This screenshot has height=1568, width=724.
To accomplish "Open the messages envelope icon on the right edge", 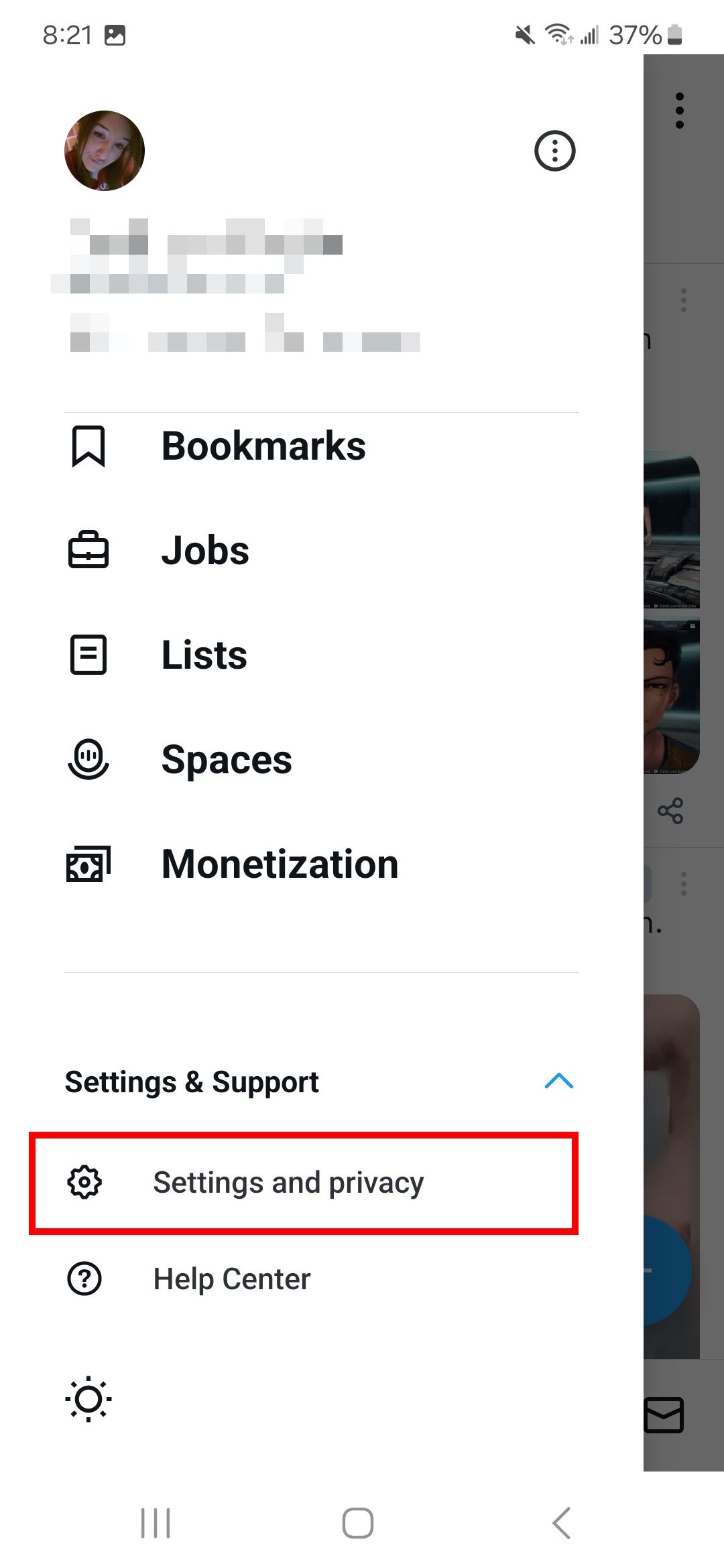I will (665, 1416).
